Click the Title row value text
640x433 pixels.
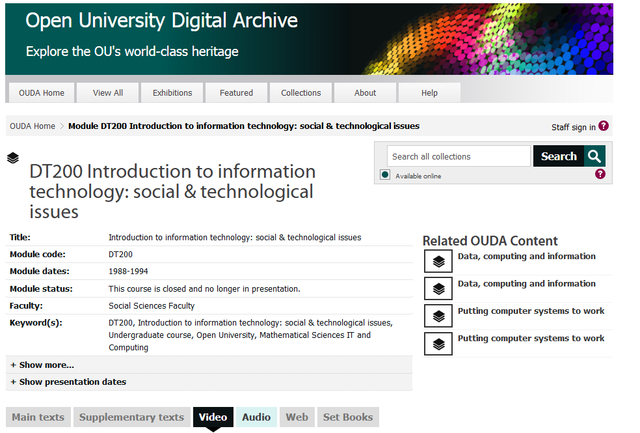[235, 238]
